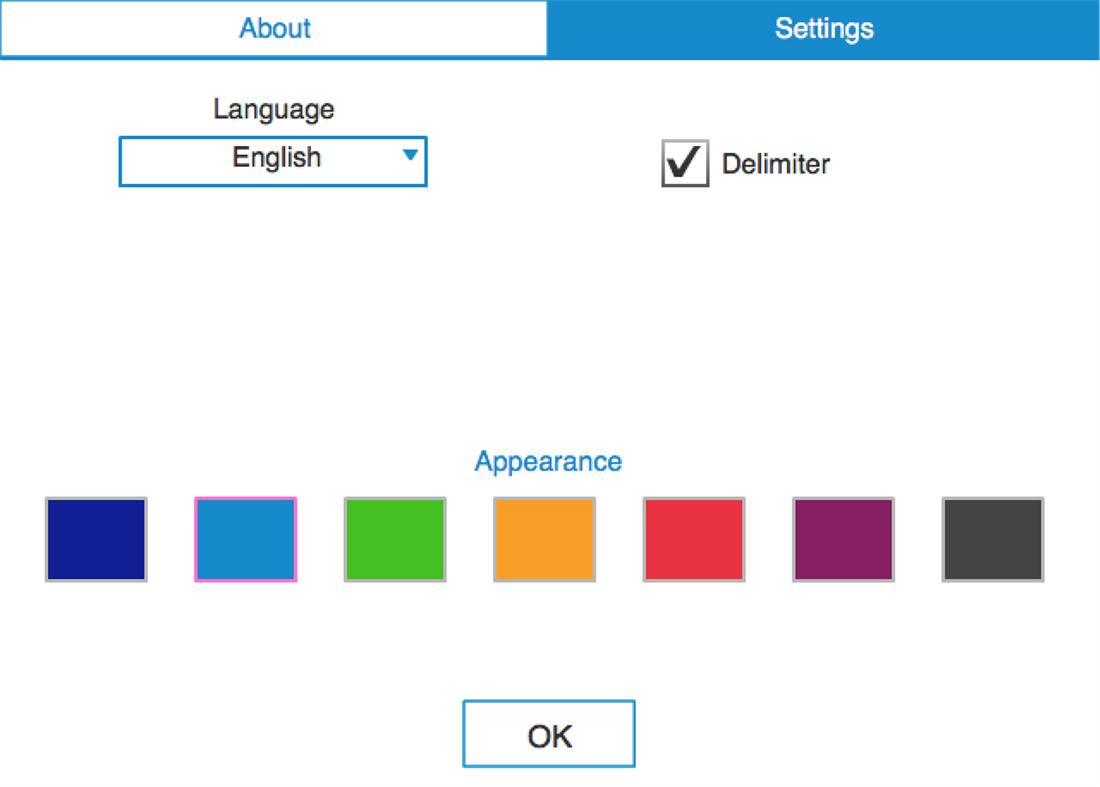Click the Language label text
This screenshot has width=1100, height=787.
coord(273,109)
